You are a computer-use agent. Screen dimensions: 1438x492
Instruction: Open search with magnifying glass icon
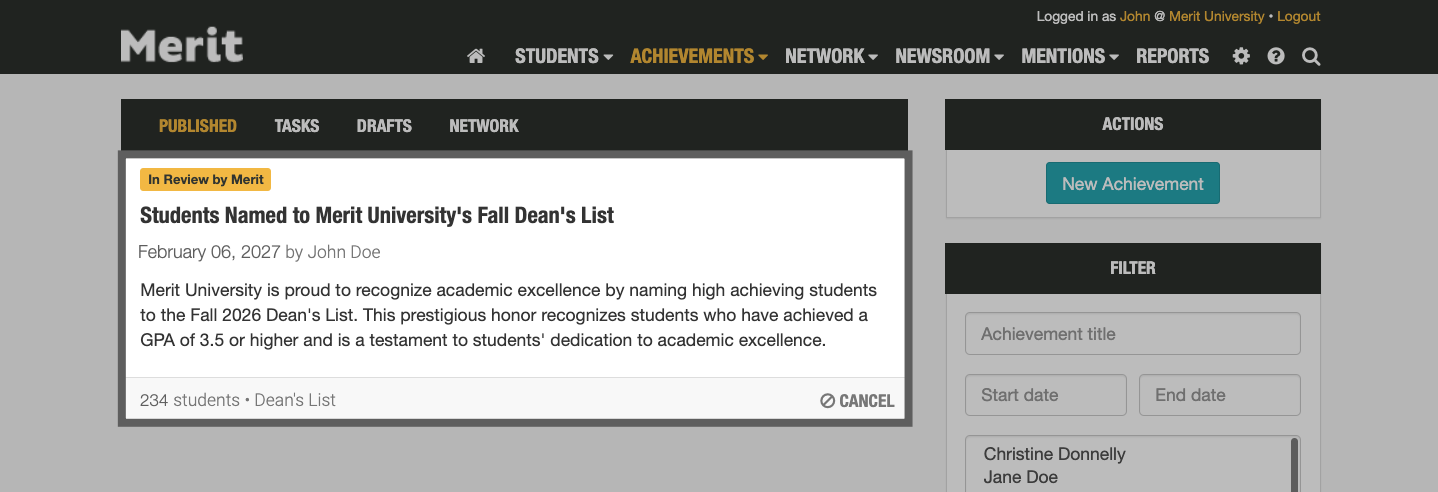(1311, 57)
